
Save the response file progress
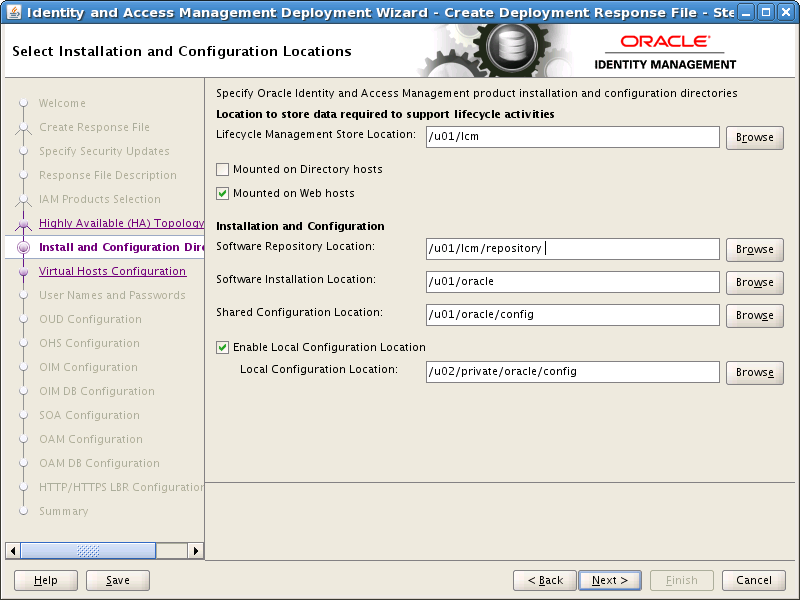pos(118,581)
